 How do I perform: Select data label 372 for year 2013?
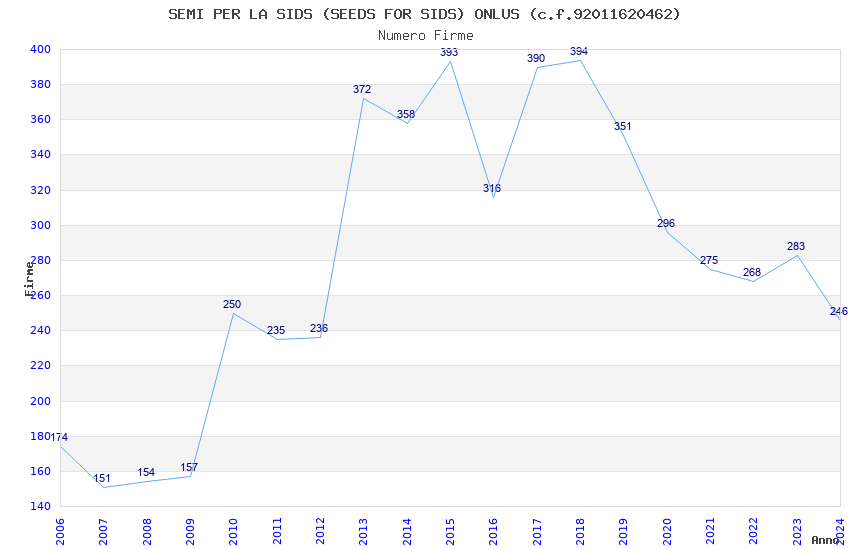(x=362, y=89)
